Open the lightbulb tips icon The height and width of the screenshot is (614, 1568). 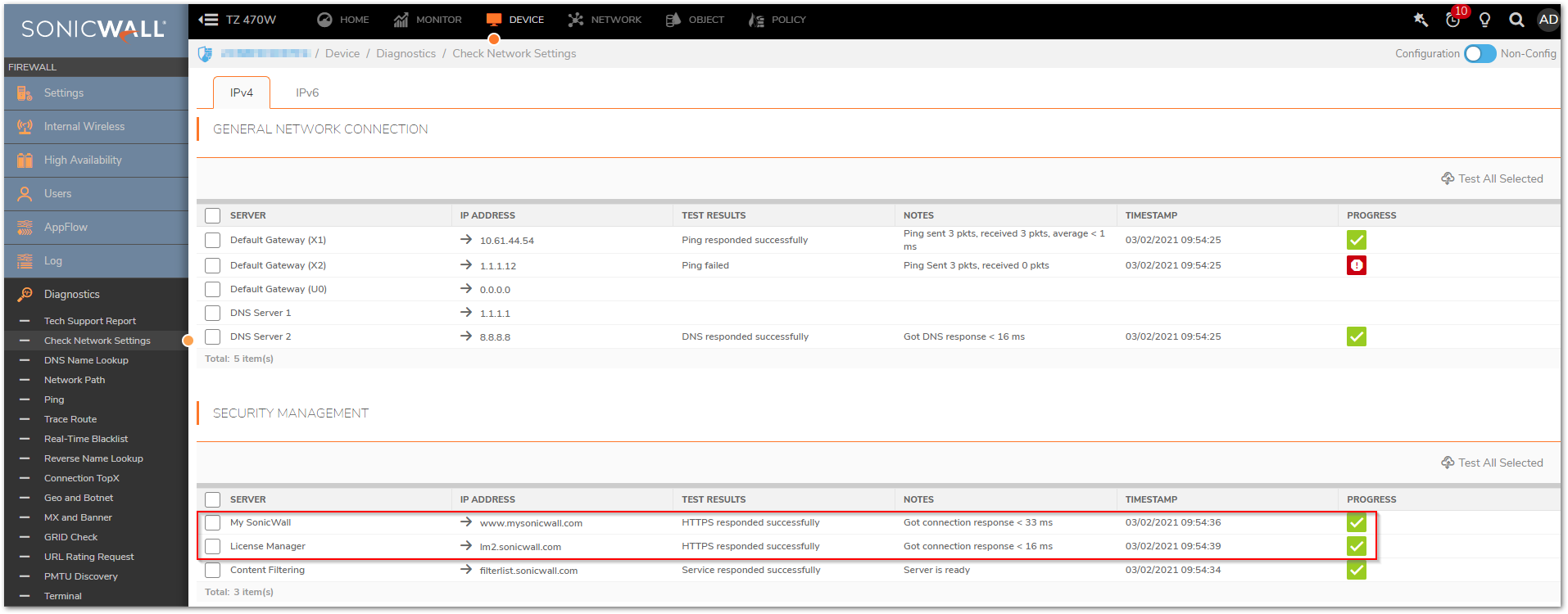[1484, 20]
